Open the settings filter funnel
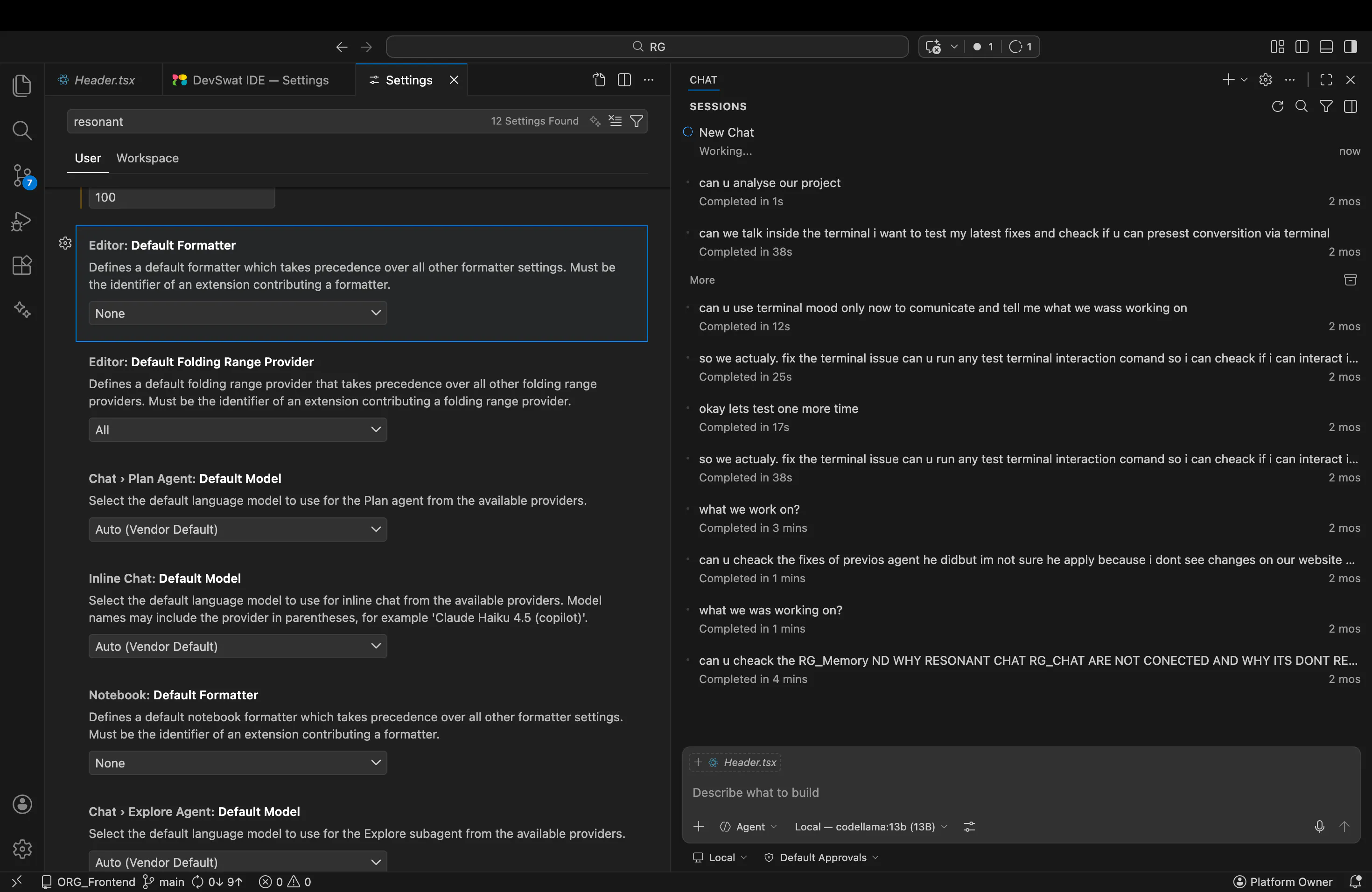This screenshot has height=892, width=1372. click(637, 121)
